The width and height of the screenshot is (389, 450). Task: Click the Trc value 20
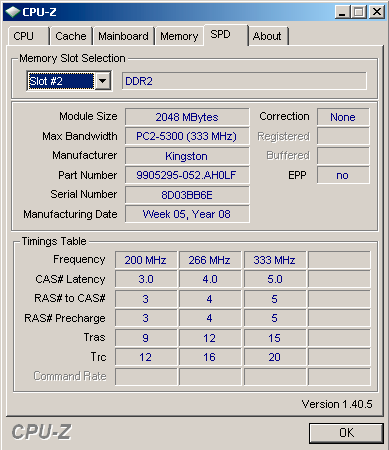(275, 357)
